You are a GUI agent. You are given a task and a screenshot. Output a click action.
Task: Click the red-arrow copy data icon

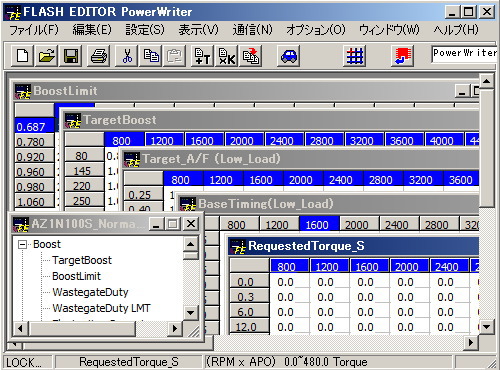(x=251, y=56)
